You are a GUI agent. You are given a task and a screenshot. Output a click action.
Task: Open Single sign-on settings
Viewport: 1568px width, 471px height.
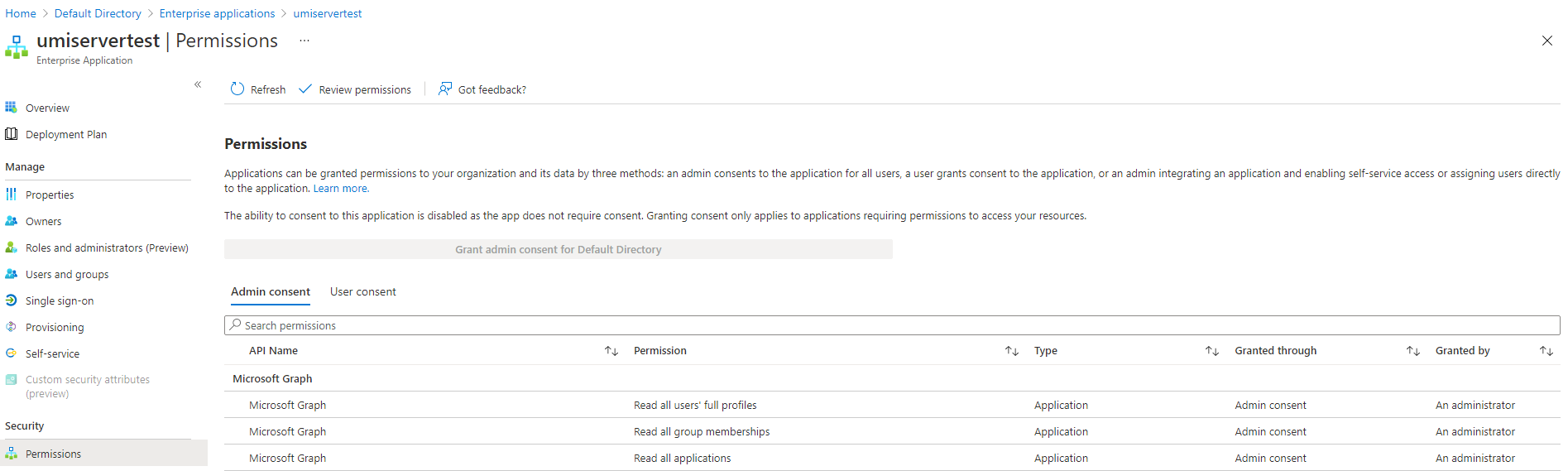[60, 301]
